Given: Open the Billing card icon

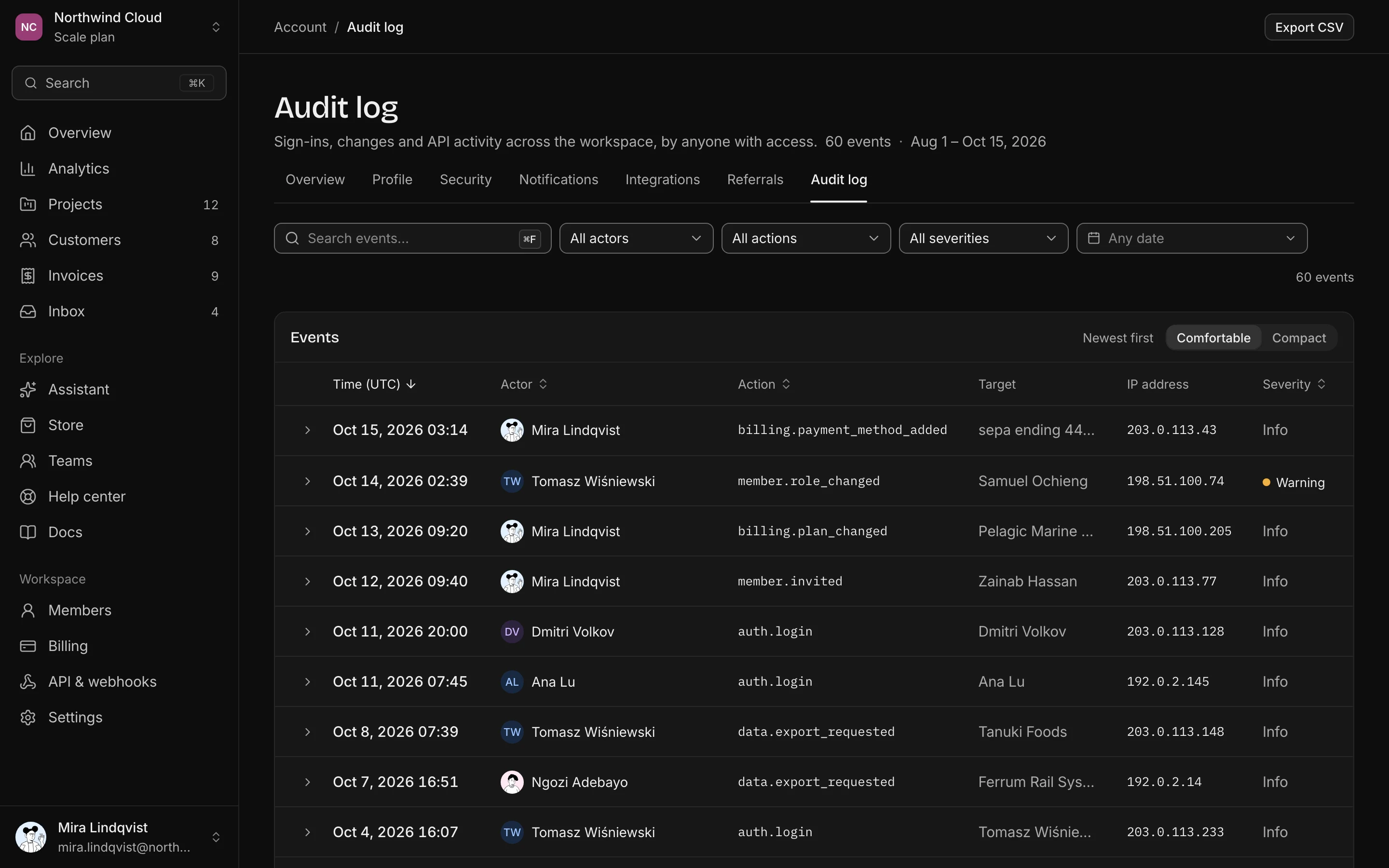Looking at the screenshot, I should pos(27,646).
